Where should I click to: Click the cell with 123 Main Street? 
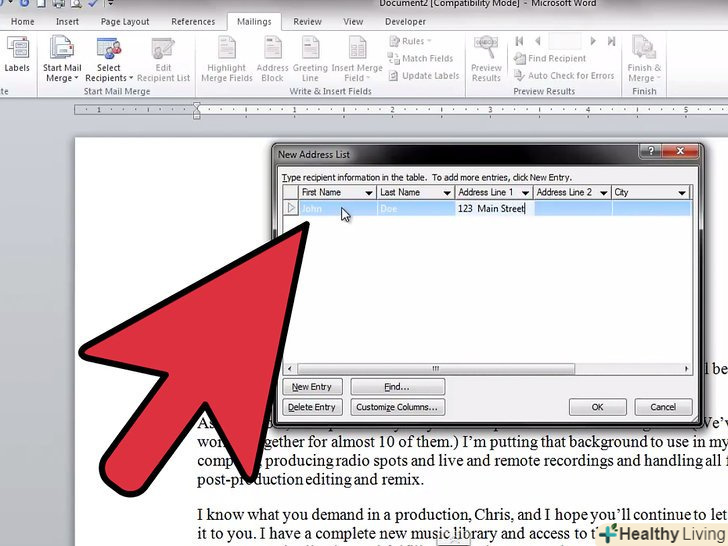(x=494, y=208)
